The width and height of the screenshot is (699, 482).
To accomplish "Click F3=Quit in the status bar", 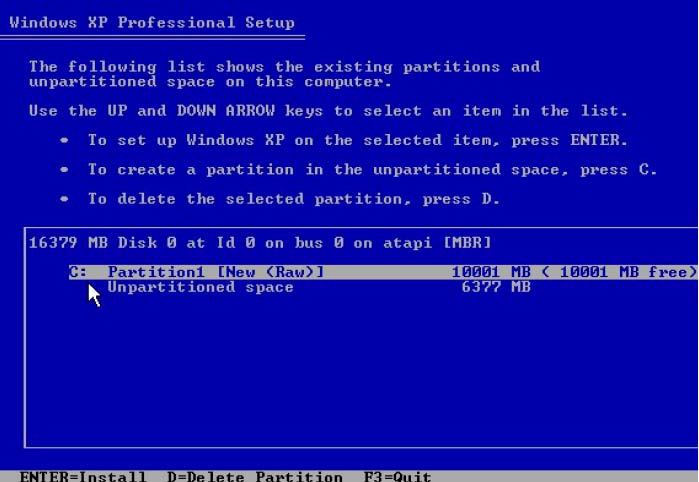I will [x=398, y=477].
